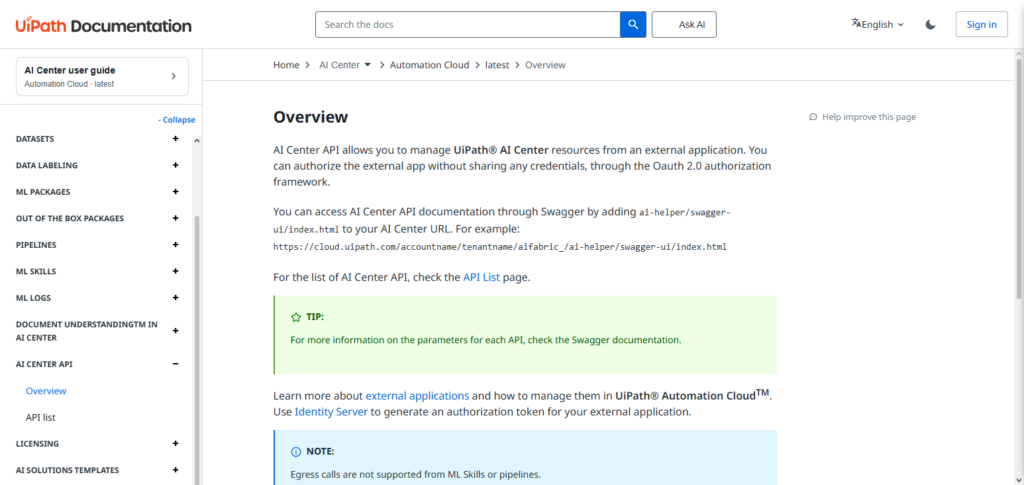Click the ML LOGS section label

[33, 298]
